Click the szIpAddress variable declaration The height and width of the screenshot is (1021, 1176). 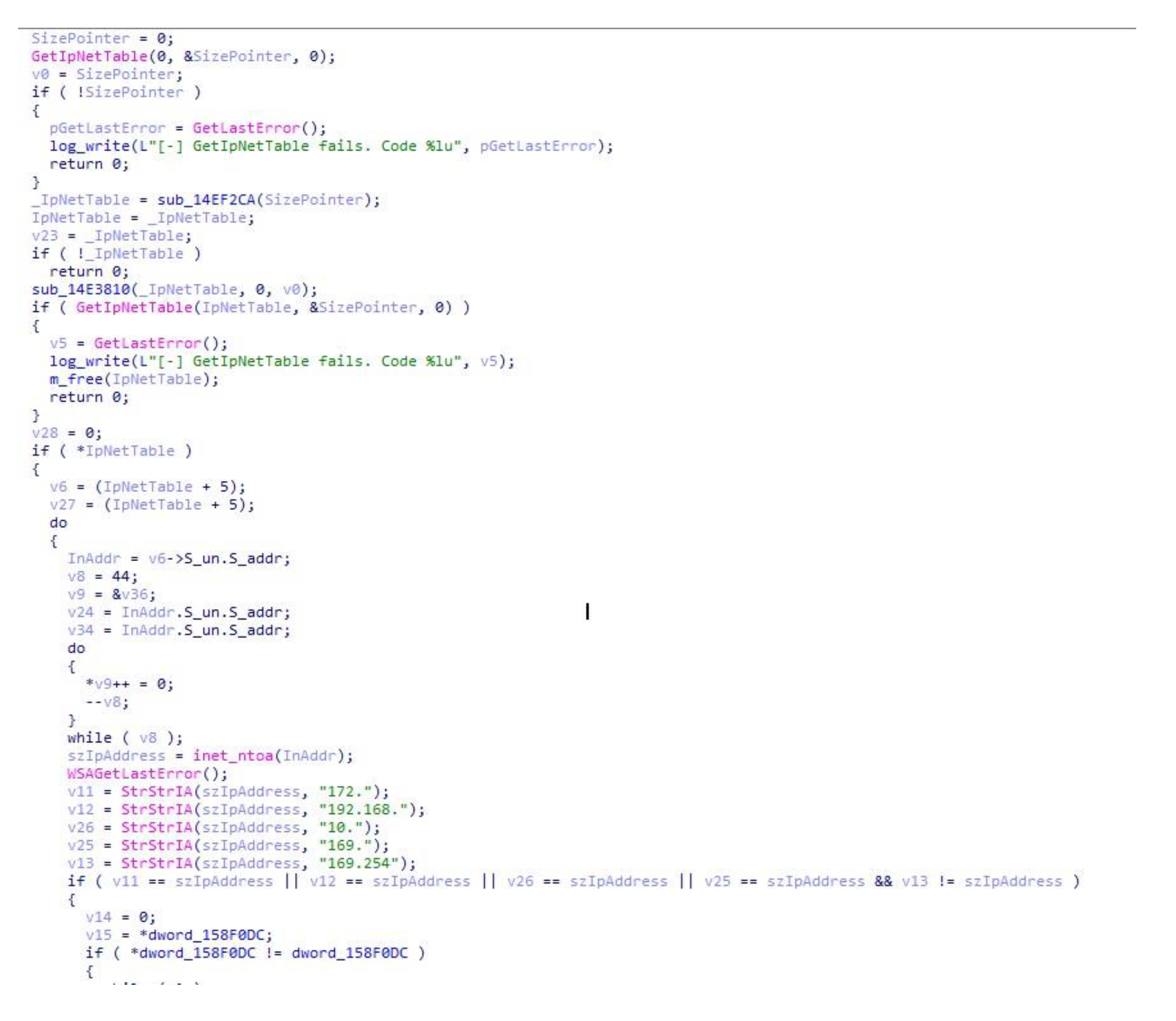[116, 756]
